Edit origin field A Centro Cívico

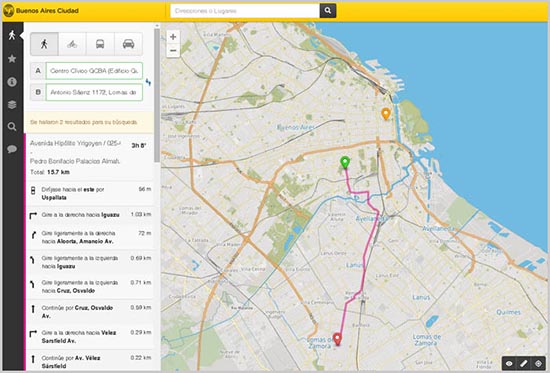94,71
